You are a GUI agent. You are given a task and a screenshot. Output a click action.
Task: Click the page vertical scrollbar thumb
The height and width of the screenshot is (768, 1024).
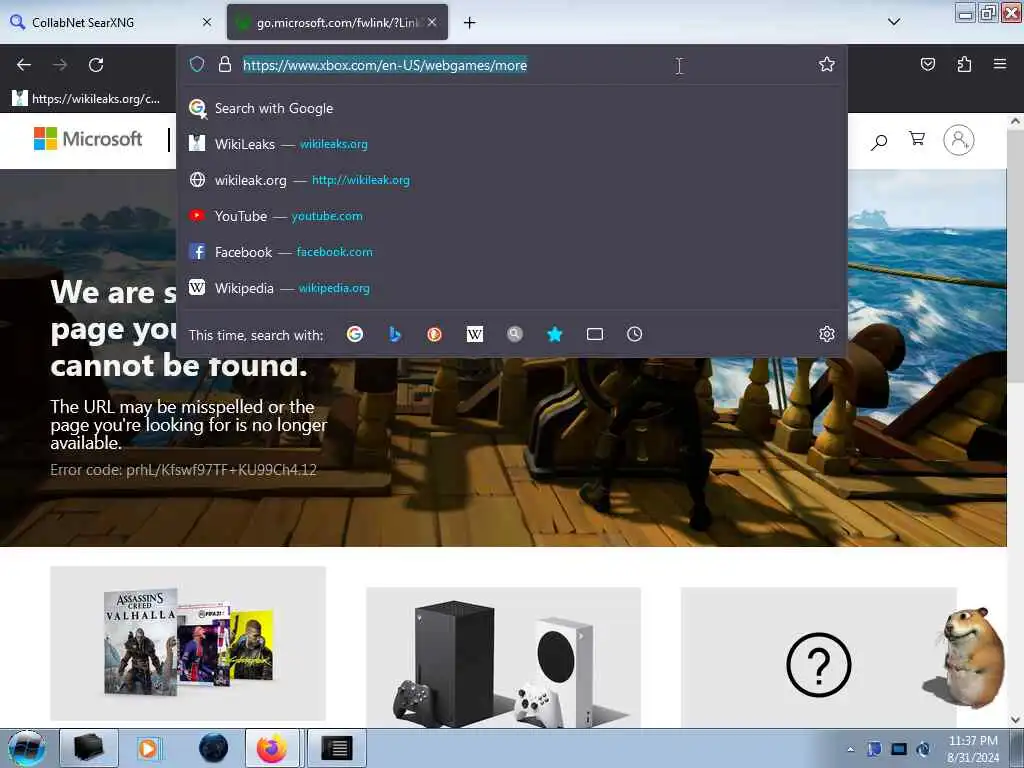pyautogui.click(x=1015, y=256)
